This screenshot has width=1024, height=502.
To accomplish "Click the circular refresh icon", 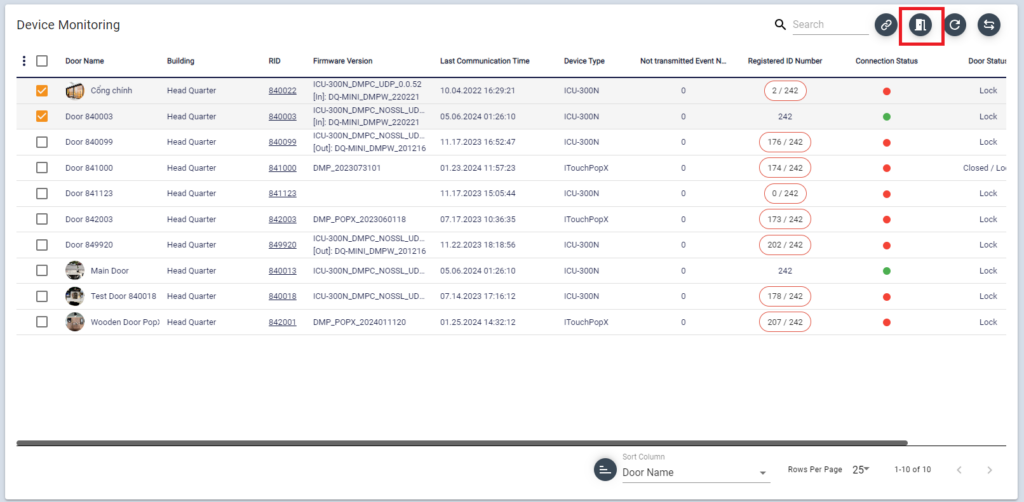I will point(955,25).
